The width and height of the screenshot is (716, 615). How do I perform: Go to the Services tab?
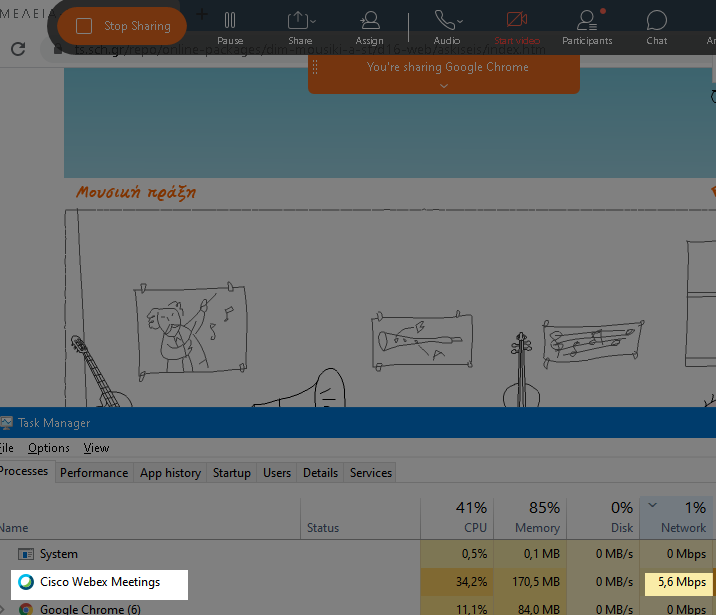point(370,473)
